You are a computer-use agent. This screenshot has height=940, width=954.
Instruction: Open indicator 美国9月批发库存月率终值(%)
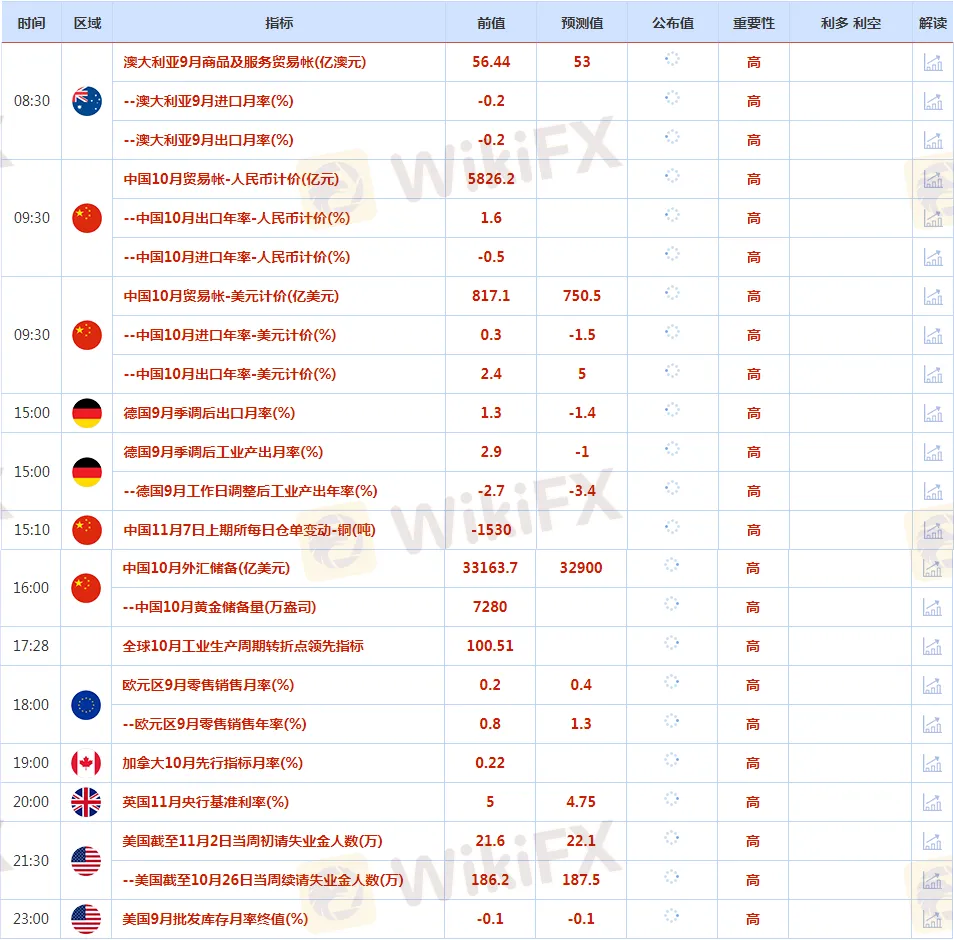pos(215,919)
